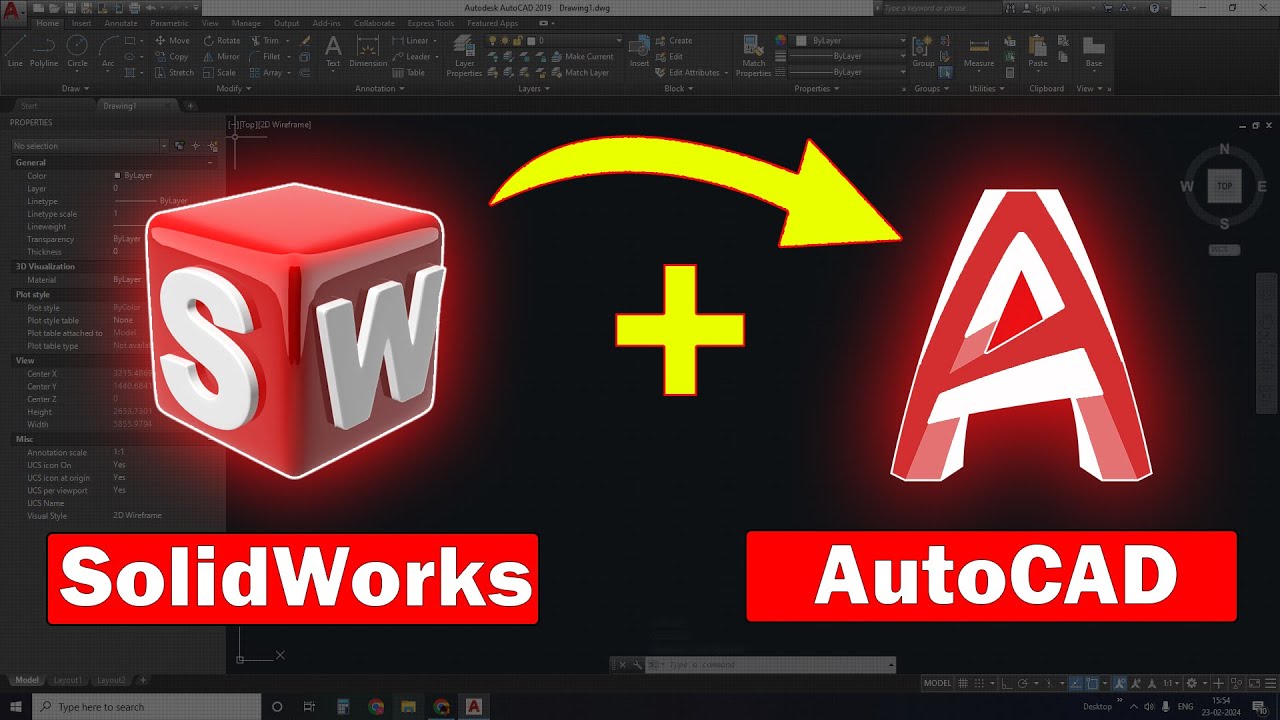Click the Array tool

(x=266, y=73)
